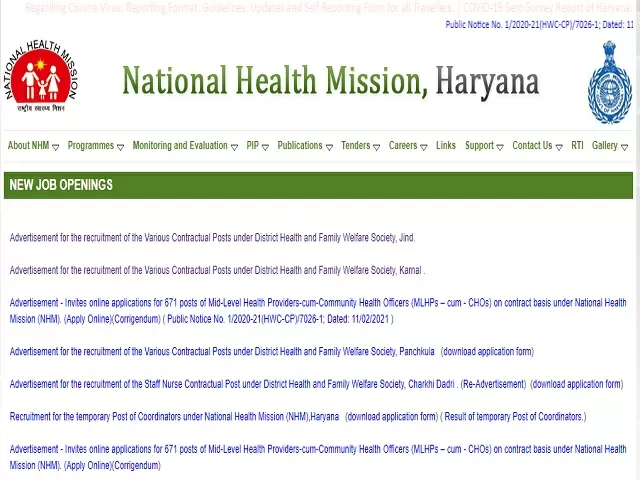Open the PIP menu

pos(253,146)
